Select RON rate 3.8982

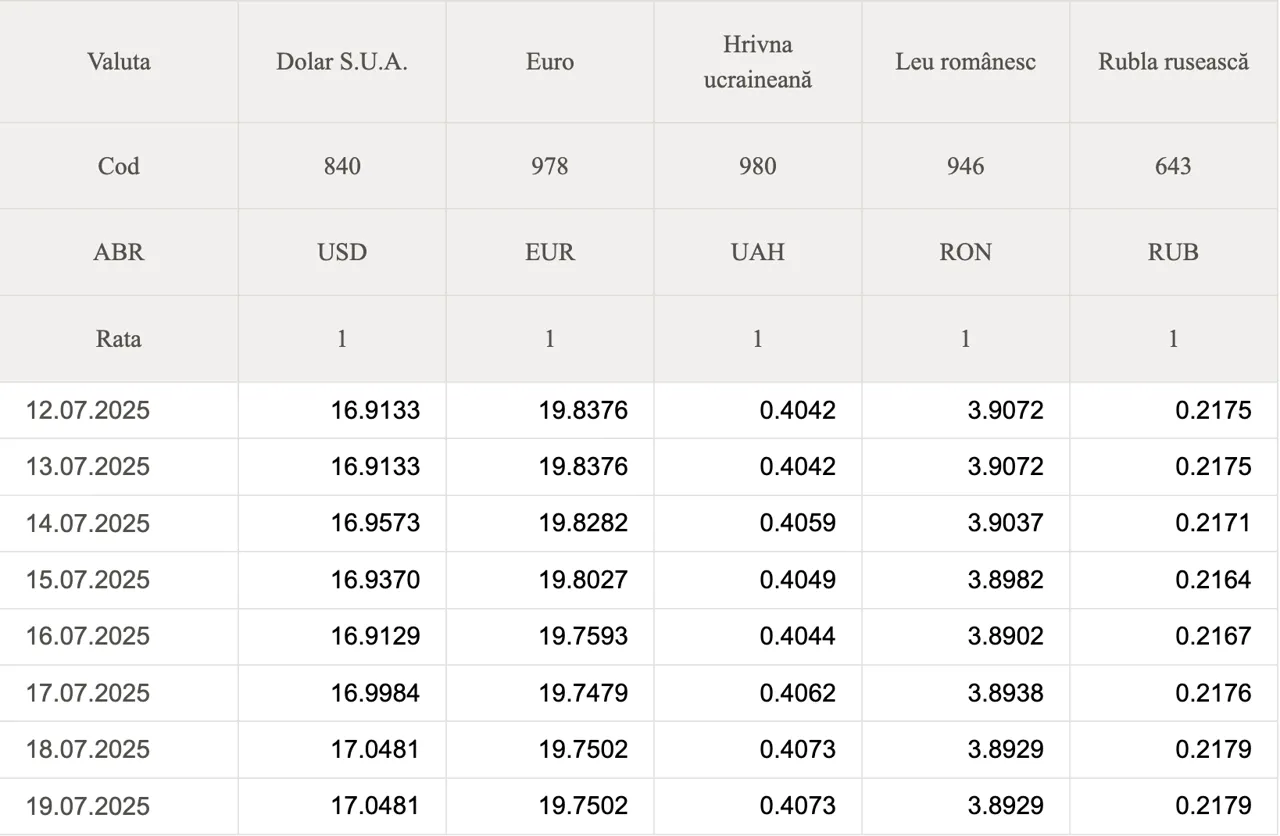pyautogui.click(x=1005, y=580)
